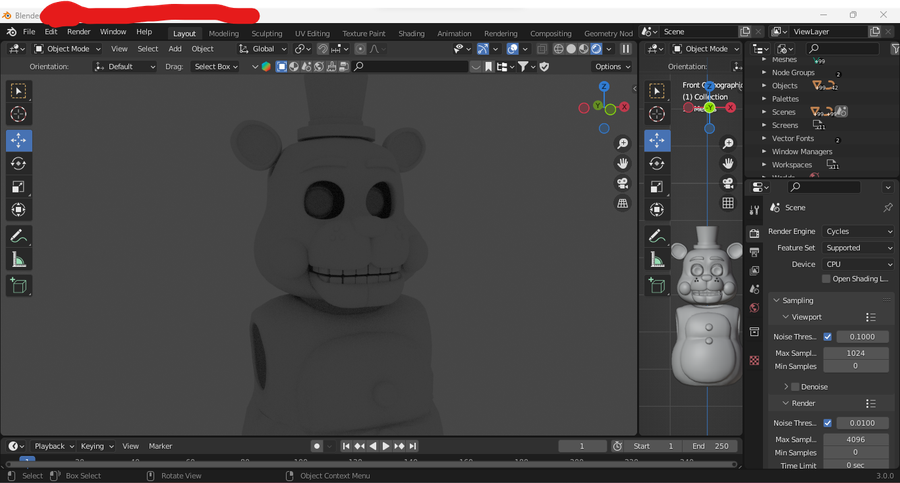Screen dimensions: 900x483
Task: Expand the Objects row in outliner
Action: point(764,86)
